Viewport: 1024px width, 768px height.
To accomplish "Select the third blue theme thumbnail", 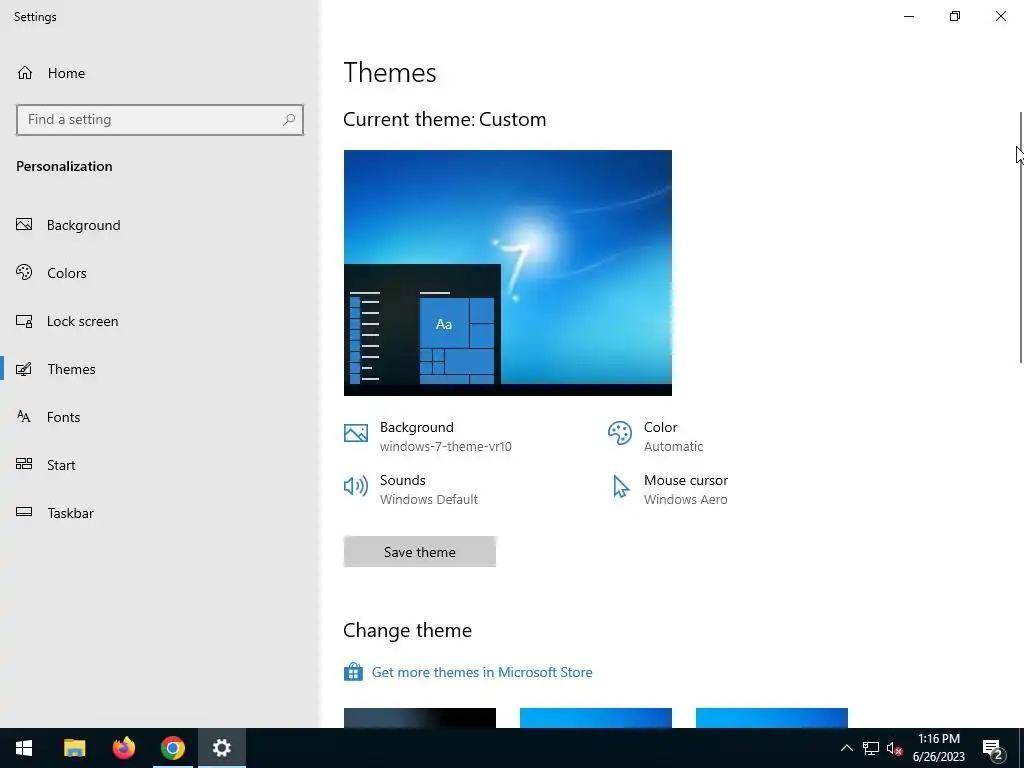I will pyautogui.click(x=771, y=718).
